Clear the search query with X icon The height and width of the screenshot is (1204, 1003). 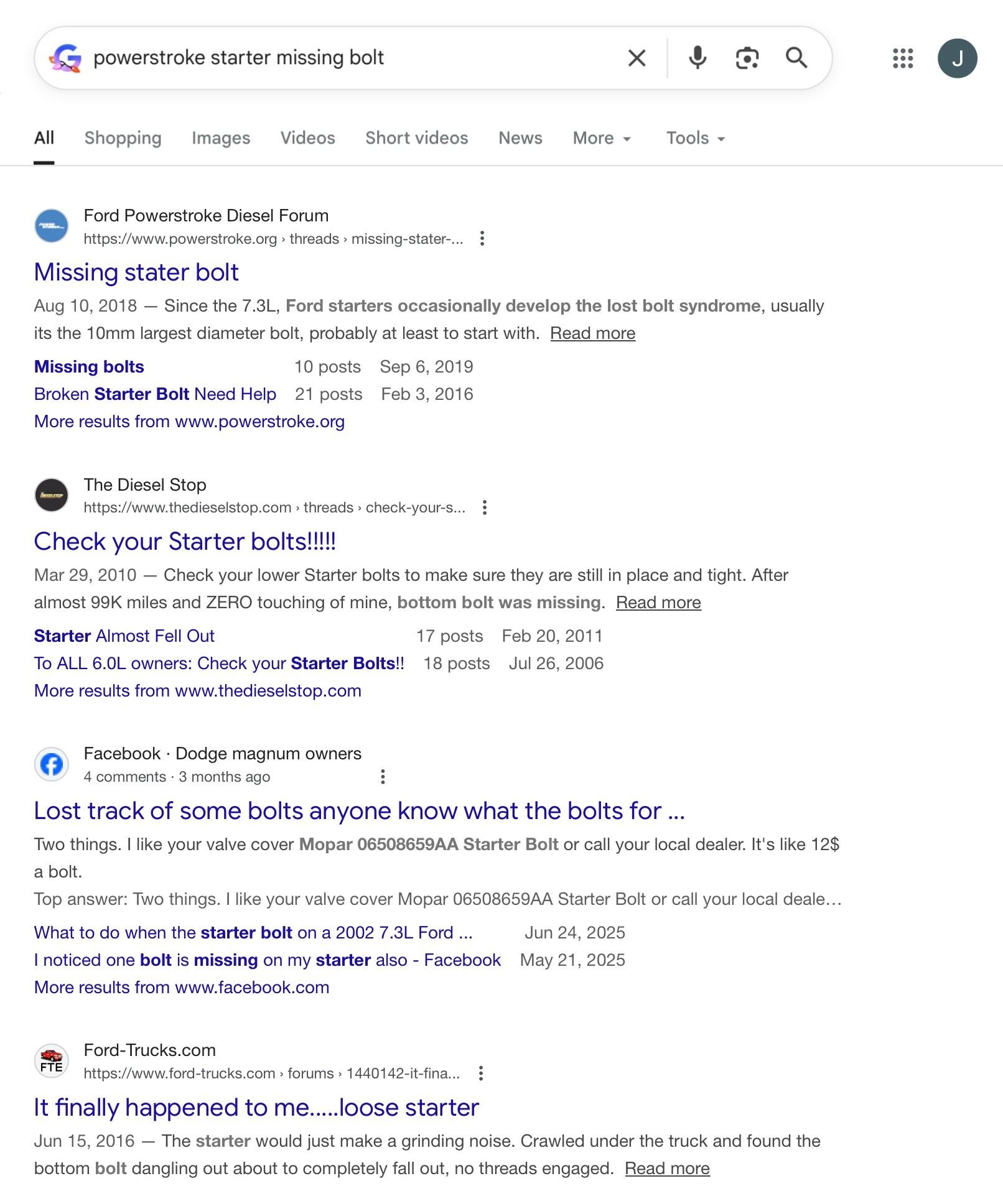coord(637,58)
